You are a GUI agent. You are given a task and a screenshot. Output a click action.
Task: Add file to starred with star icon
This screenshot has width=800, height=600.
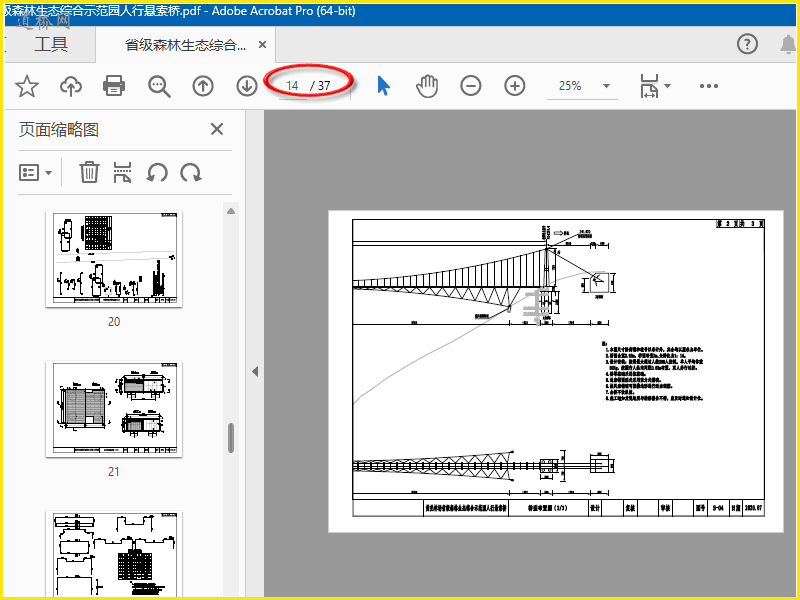(x=27, y=86)
